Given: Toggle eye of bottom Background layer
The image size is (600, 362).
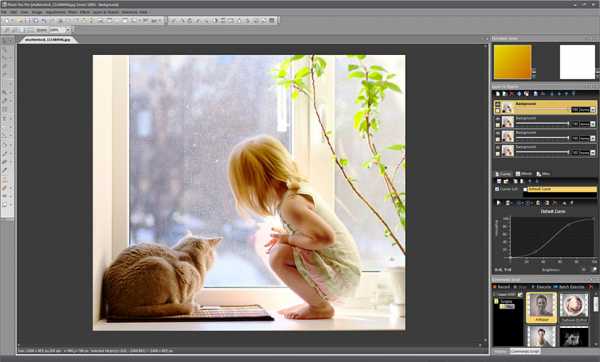Looking at the screenshot, I should [498, 147].
